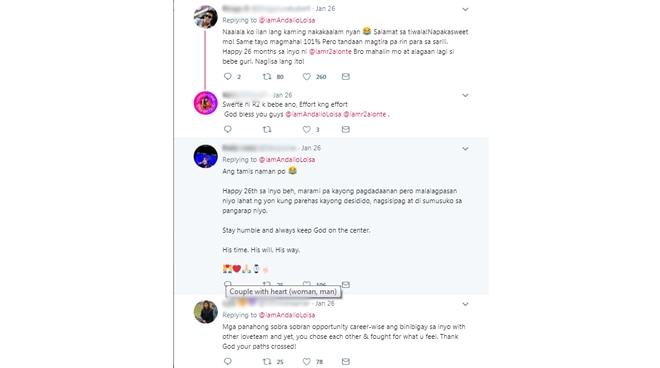
Task: Open @iamr2alonte mention in first tweet
Action: coord(330,51)
